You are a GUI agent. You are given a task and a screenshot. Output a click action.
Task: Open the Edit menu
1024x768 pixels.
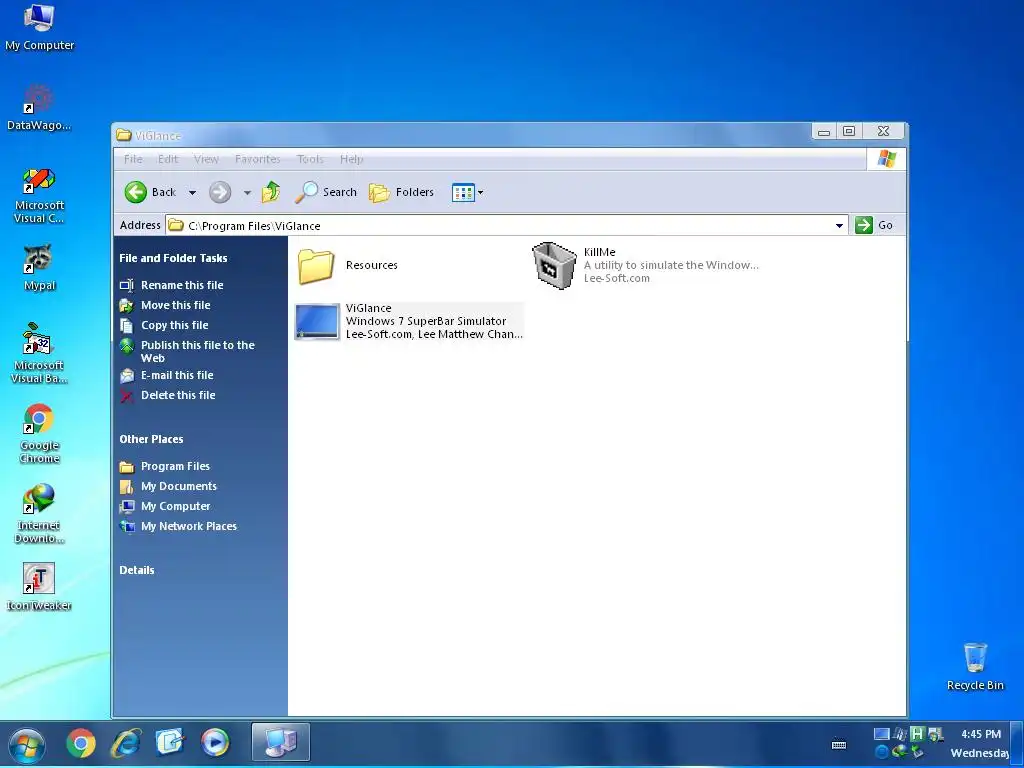pyautogui.click(x=168, y=159)
